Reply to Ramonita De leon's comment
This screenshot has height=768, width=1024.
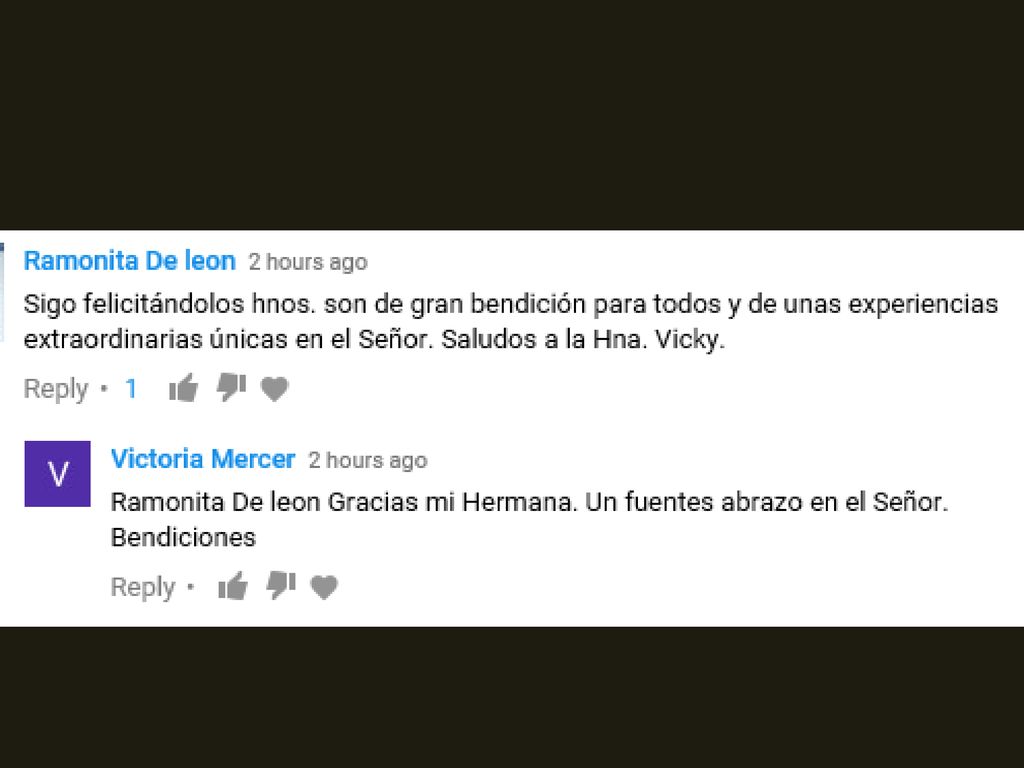[x=56, y=389]
